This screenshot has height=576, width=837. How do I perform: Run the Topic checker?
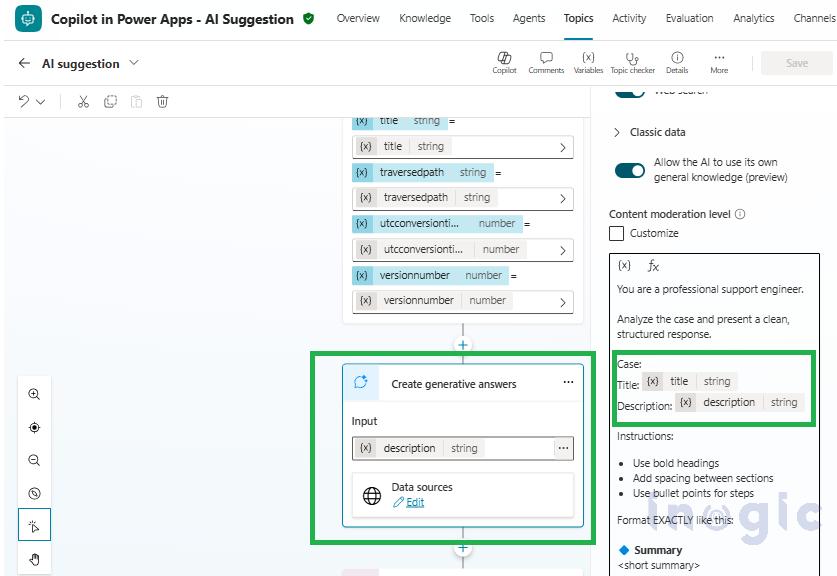632,61
